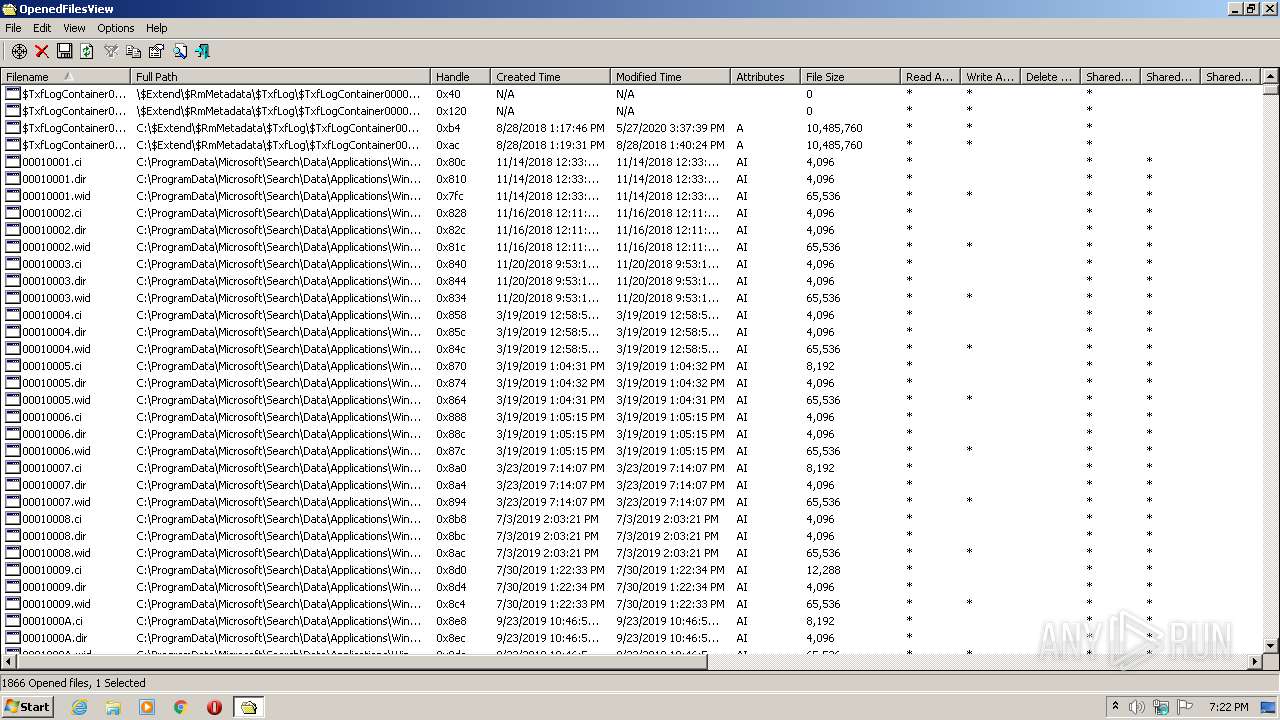Sort by the Filename column header
Viewport: 1280px width, 720px height.
(x=65, y=76)
